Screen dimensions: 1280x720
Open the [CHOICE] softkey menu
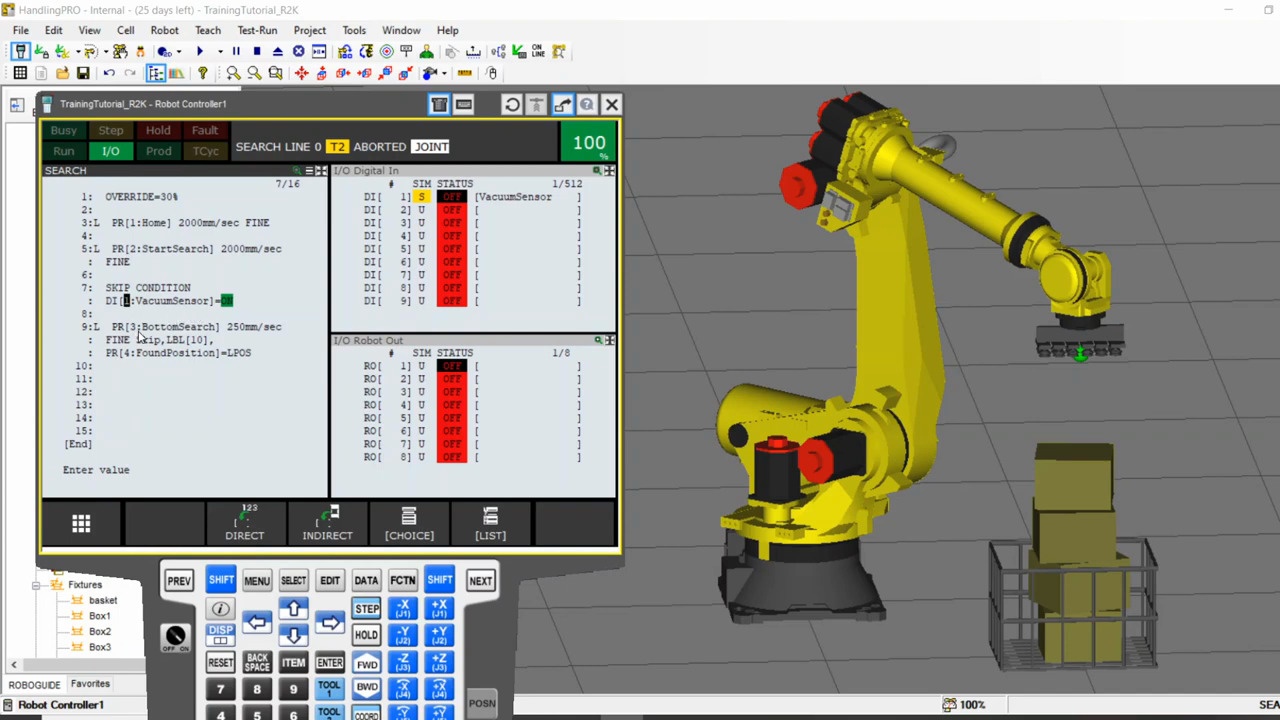pyautogui.click(x=408, y=524)
